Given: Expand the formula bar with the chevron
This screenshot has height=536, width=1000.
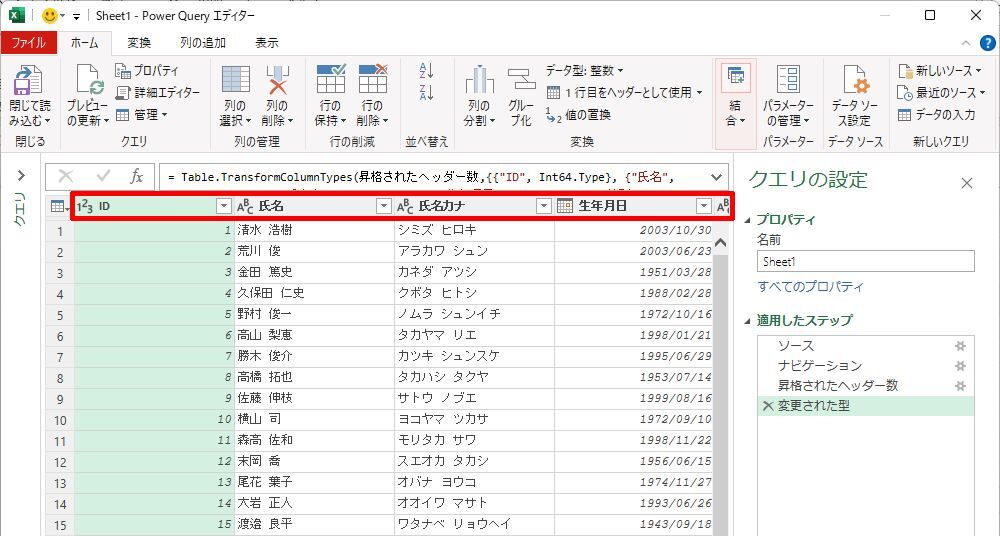Looking at the screenshot, I should 716,177.
